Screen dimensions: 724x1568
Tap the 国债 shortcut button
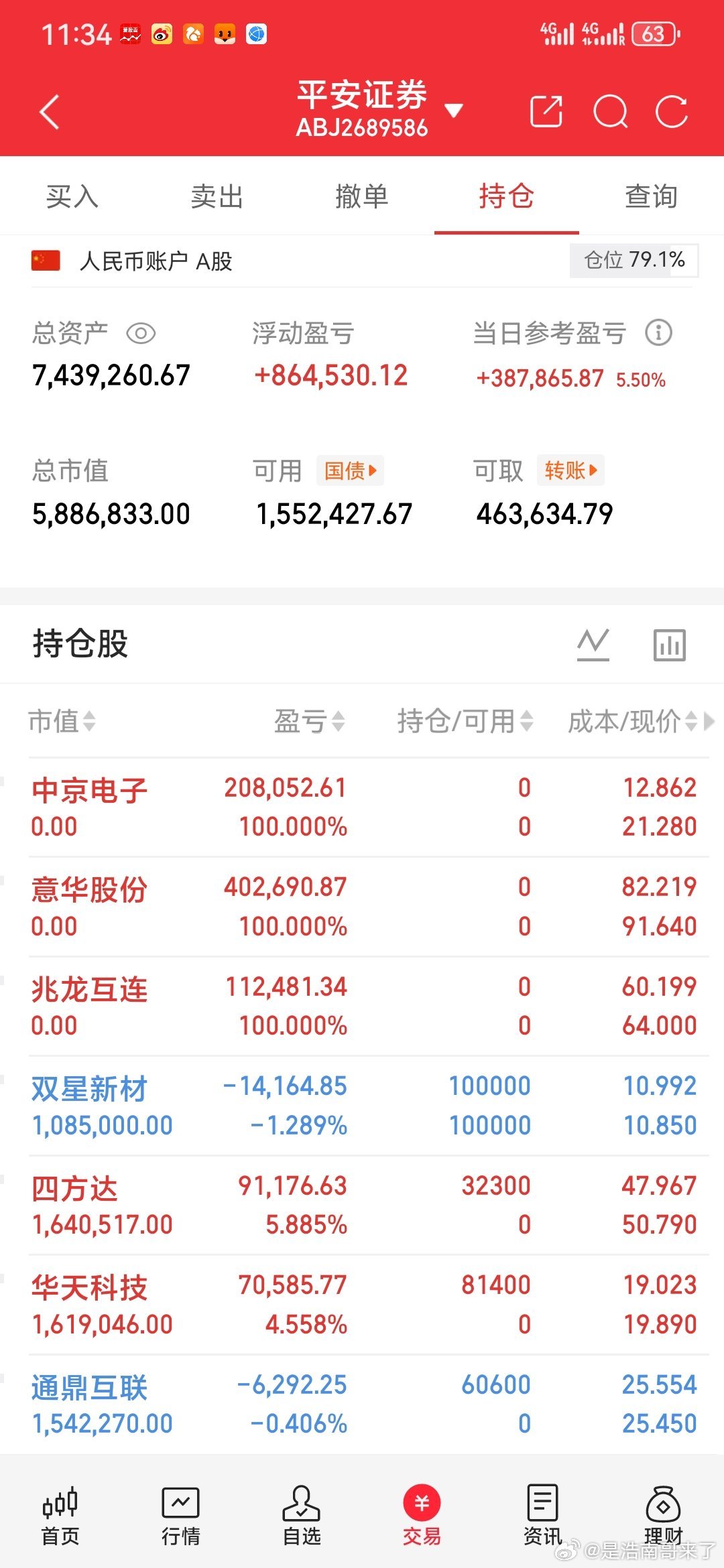[x=350, y=470]
